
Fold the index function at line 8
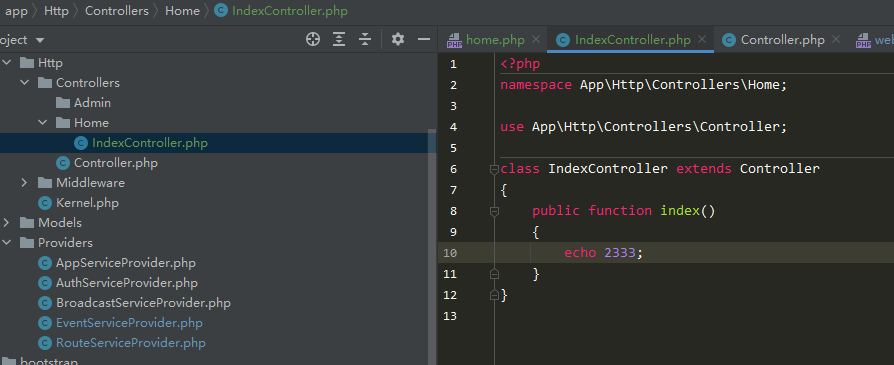click(x=494, y=211)
